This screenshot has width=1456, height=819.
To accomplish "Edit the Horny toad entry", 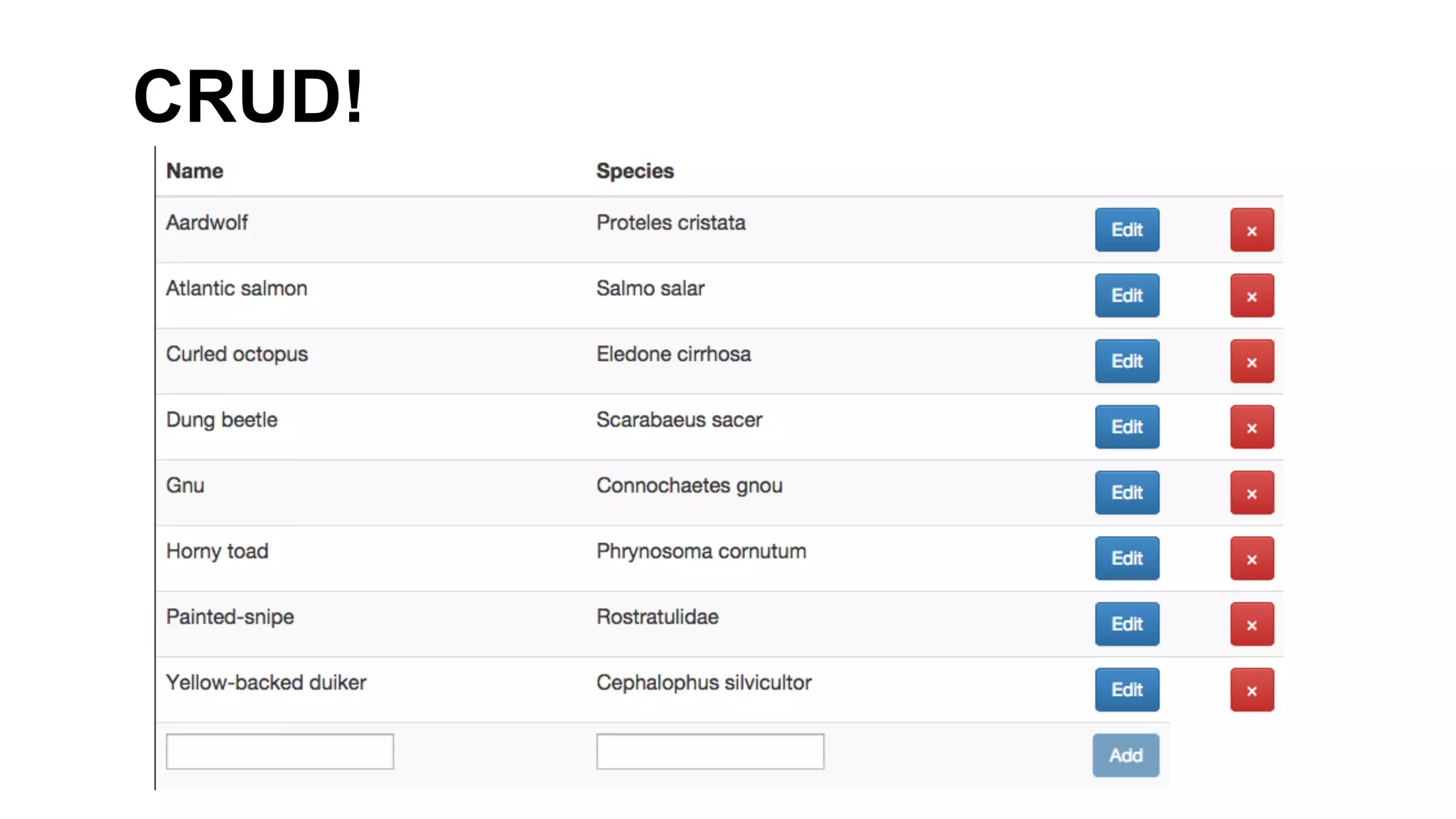I will [1126, 559].
